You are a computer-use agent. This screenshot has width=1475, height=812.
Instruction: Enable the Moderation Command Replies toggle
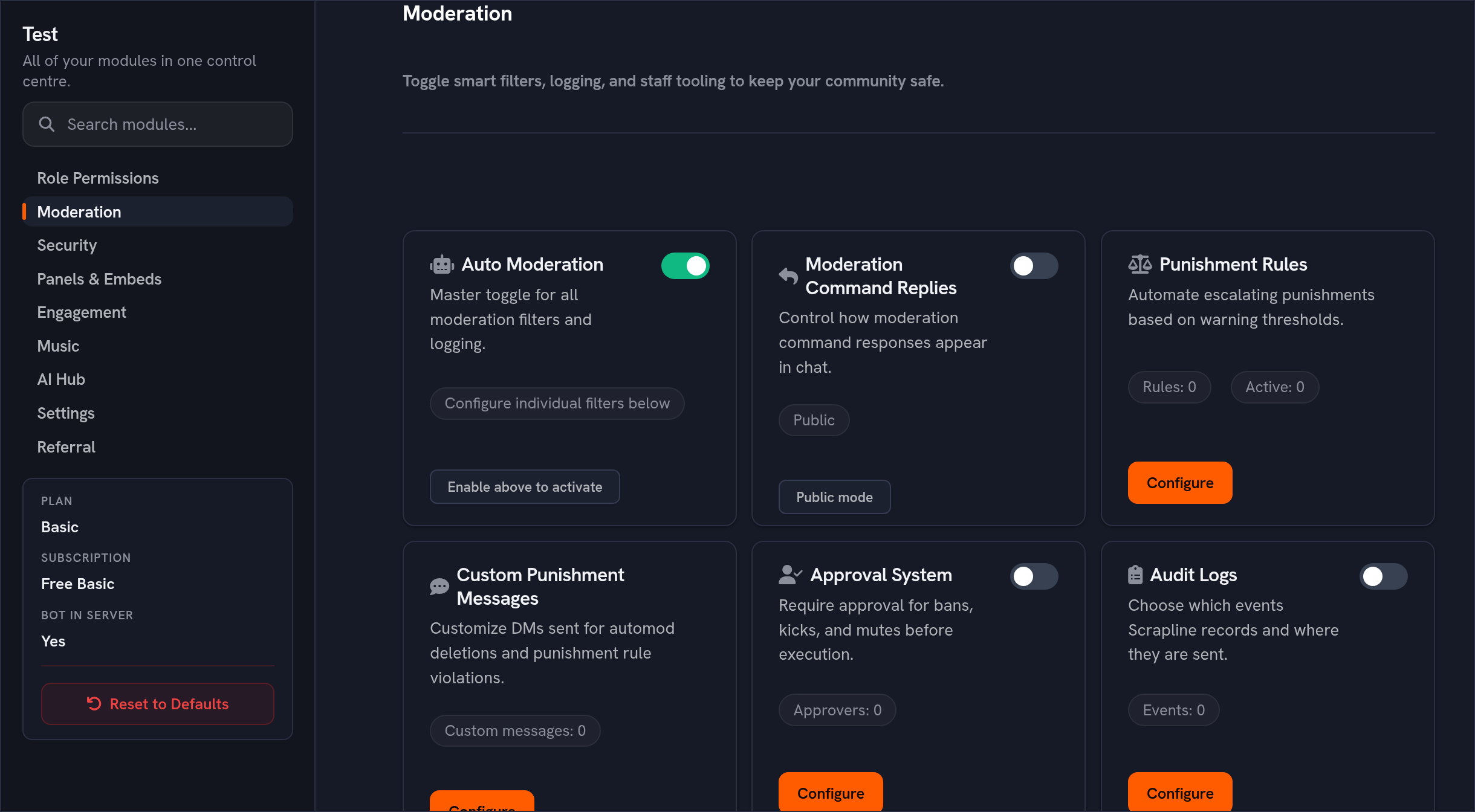1034,266
